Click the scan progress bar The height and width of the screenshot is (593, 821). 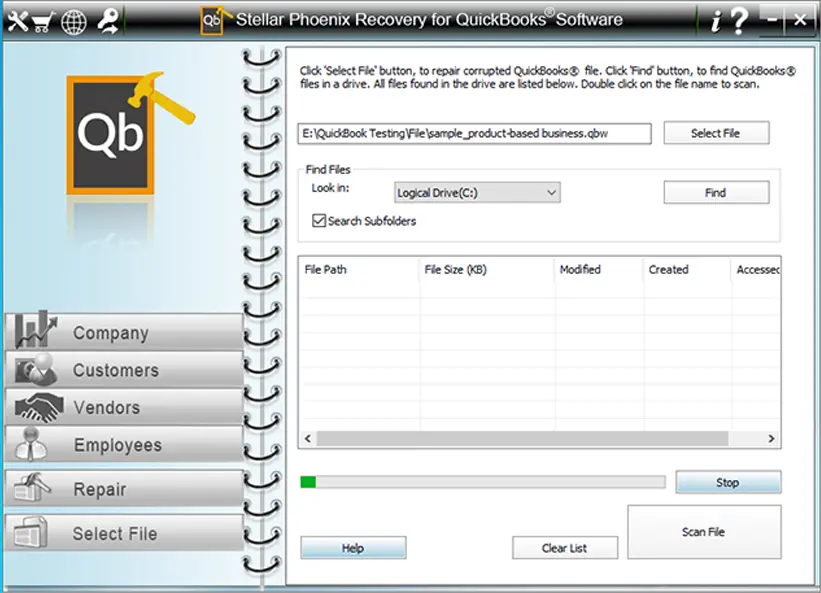(x=483, y=482)
